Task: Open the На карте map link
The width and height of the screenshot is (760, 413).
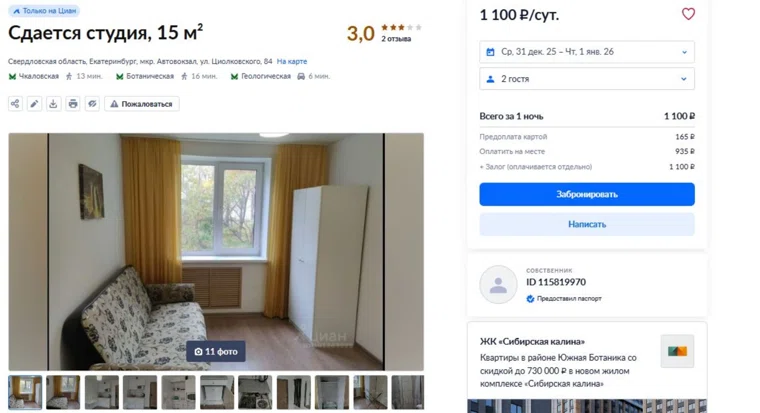Action: click(292, 62)
